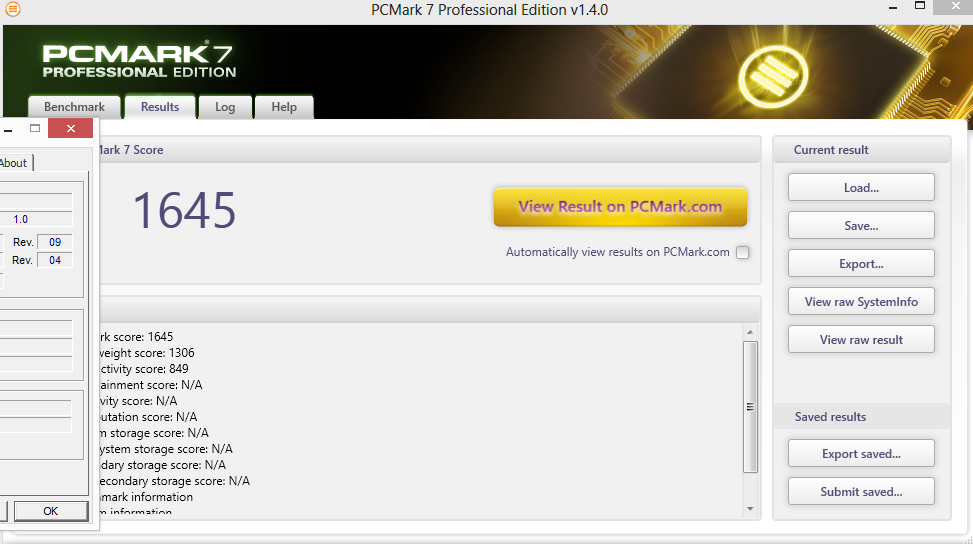Select the 'mark information' line
Viewport: 973px width, 544px height.
pyautogui.click(x=146, y=497)
